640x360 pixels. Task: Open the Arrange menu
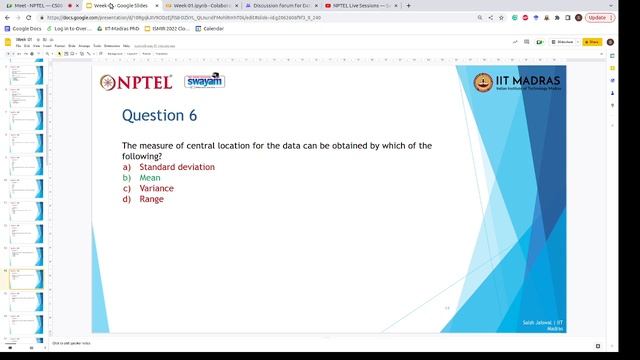[84, 46]
